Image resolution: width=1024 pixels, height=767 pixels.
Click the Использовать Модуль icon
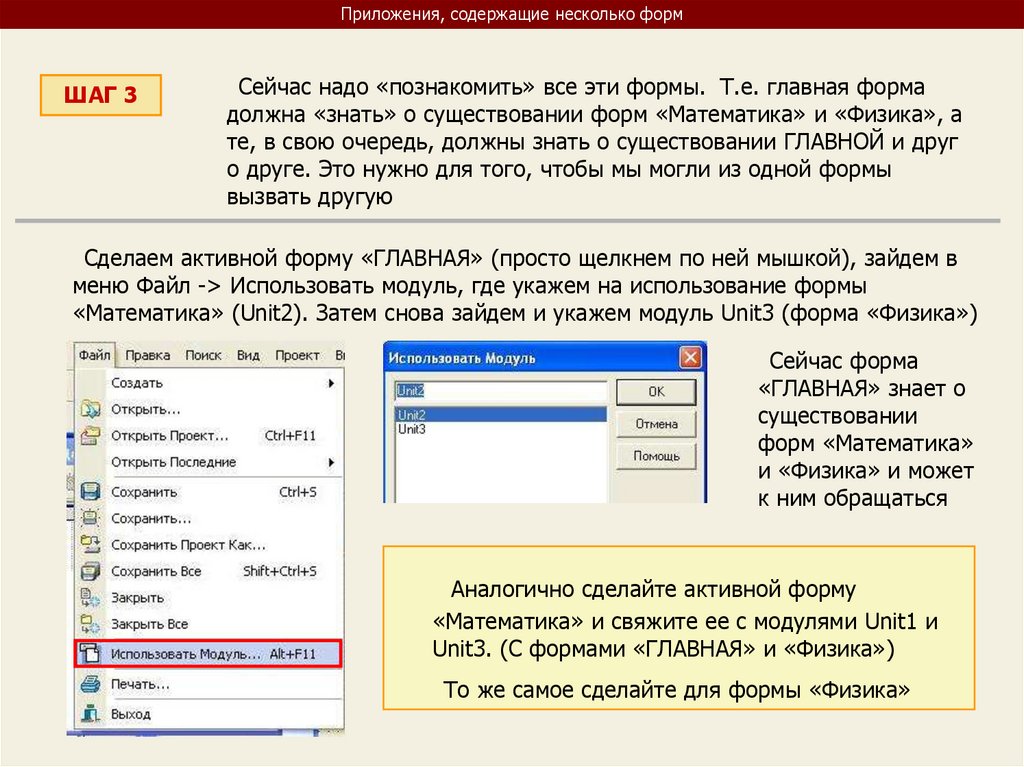click(90, 653)
